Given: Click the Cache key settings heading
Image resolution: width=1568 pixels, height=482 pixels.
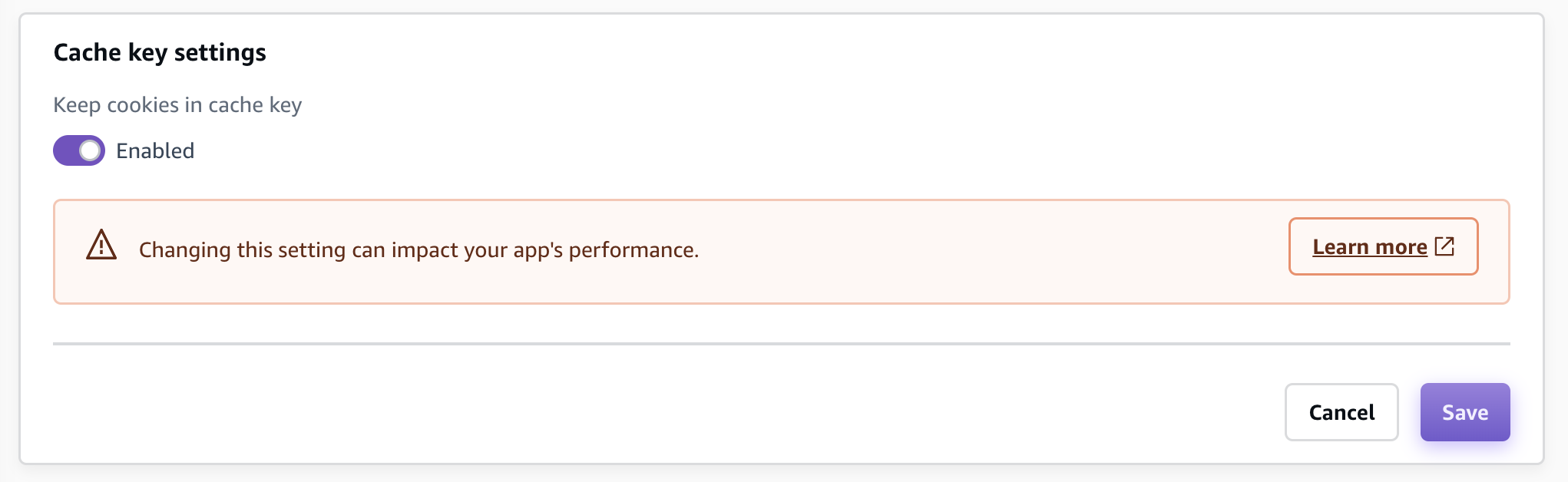Looking at the screenshot, I should click(160, 52).
